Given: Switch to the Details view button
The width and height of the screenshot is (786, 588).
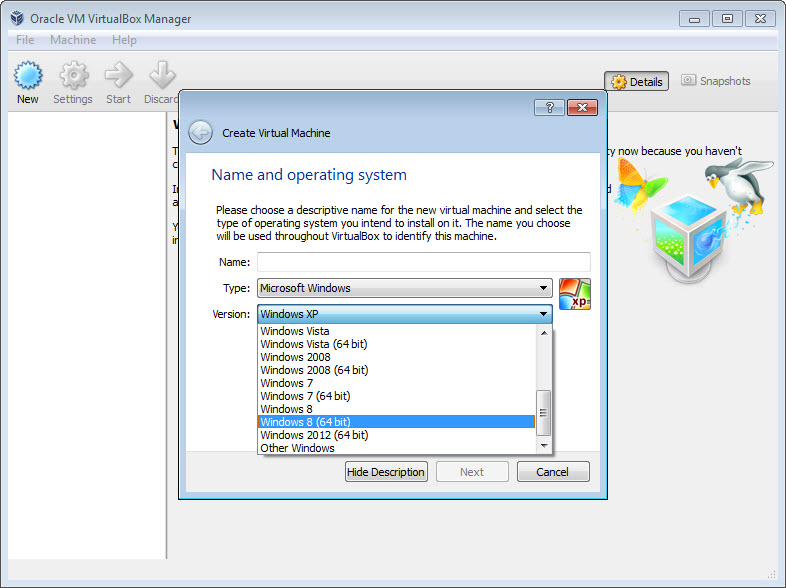Looking at the screenshot, I should point(637,81).
